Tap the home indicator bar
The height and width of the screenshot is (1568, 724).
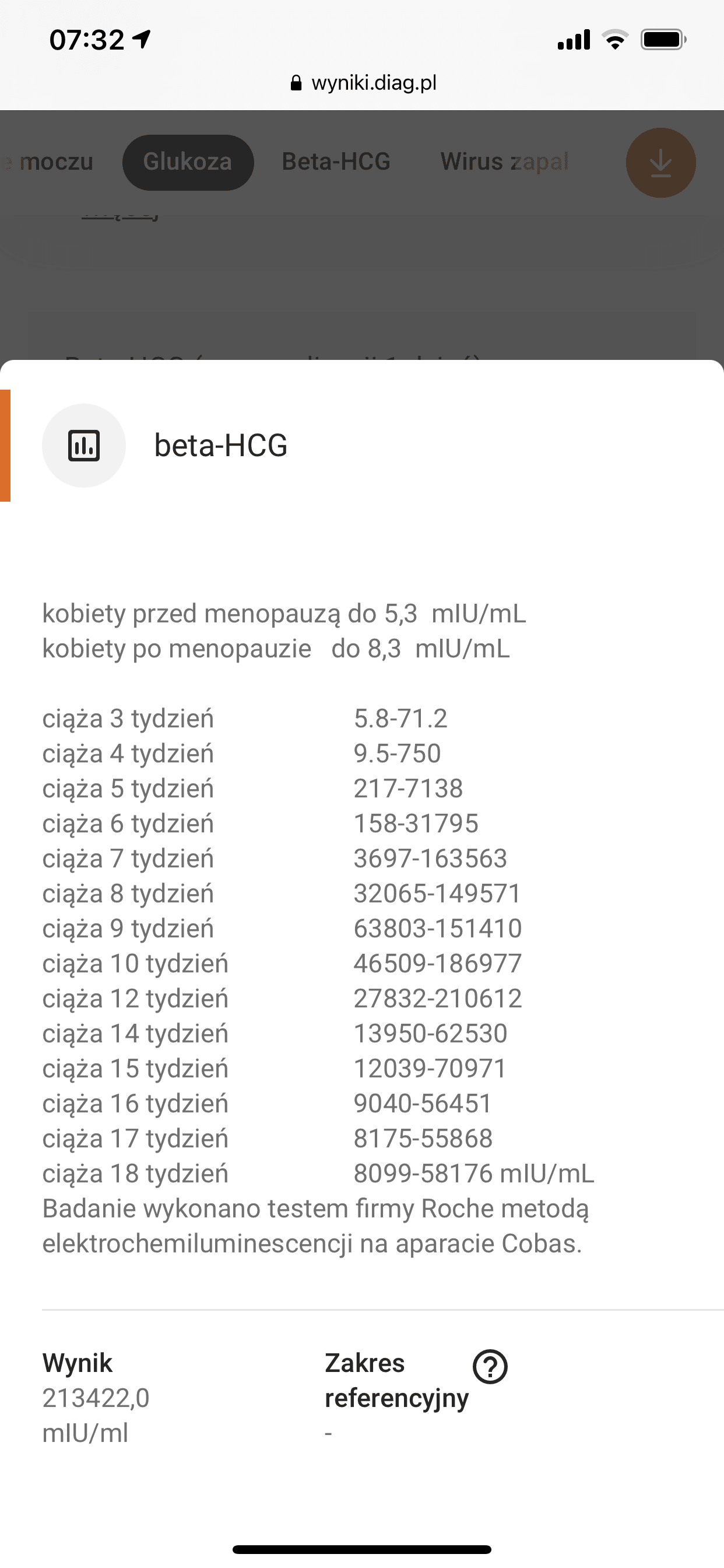(362, 1549)
